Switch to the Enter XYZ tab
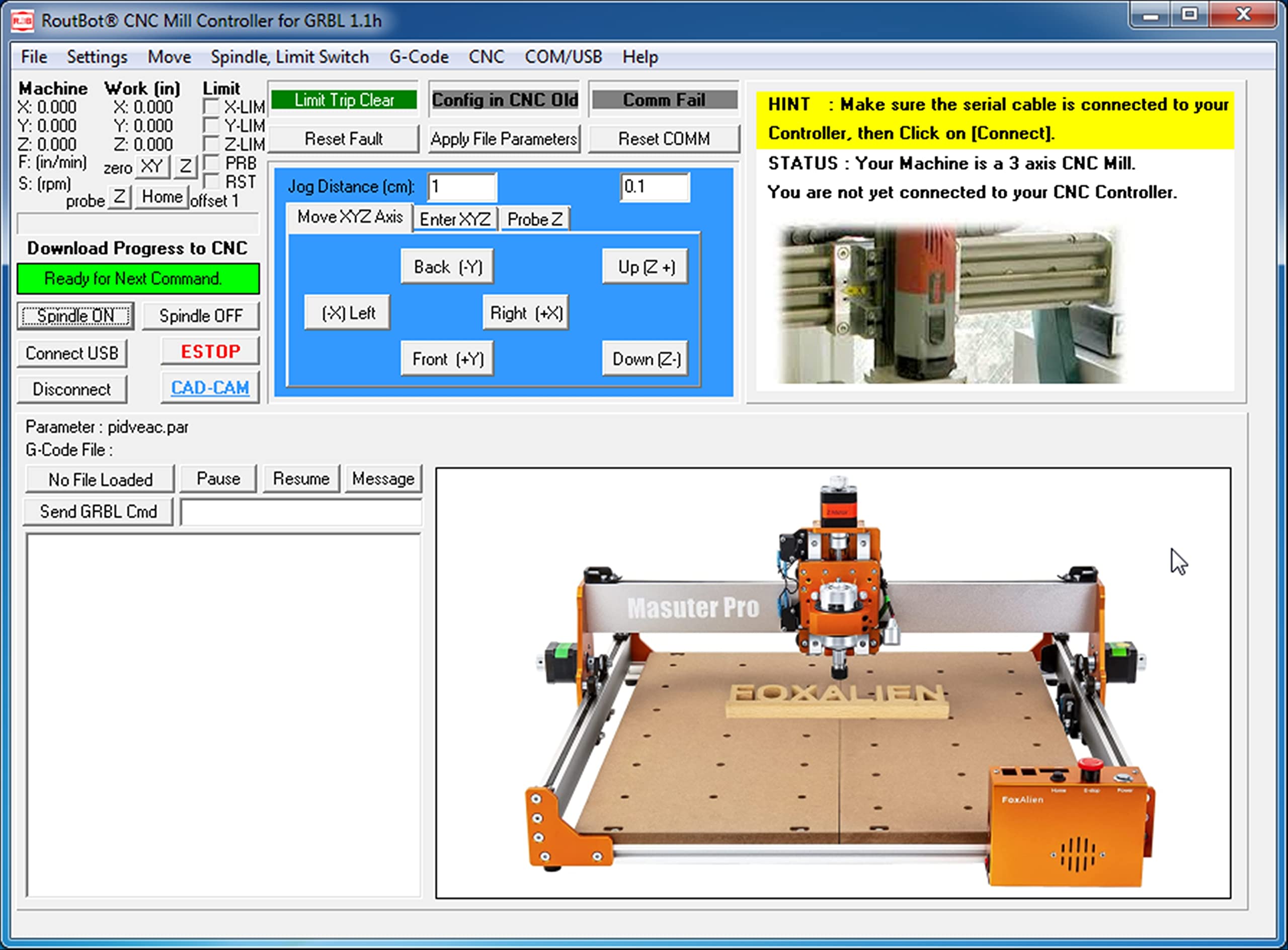Viewport: 1288px width, 950px height. (455, 219)
